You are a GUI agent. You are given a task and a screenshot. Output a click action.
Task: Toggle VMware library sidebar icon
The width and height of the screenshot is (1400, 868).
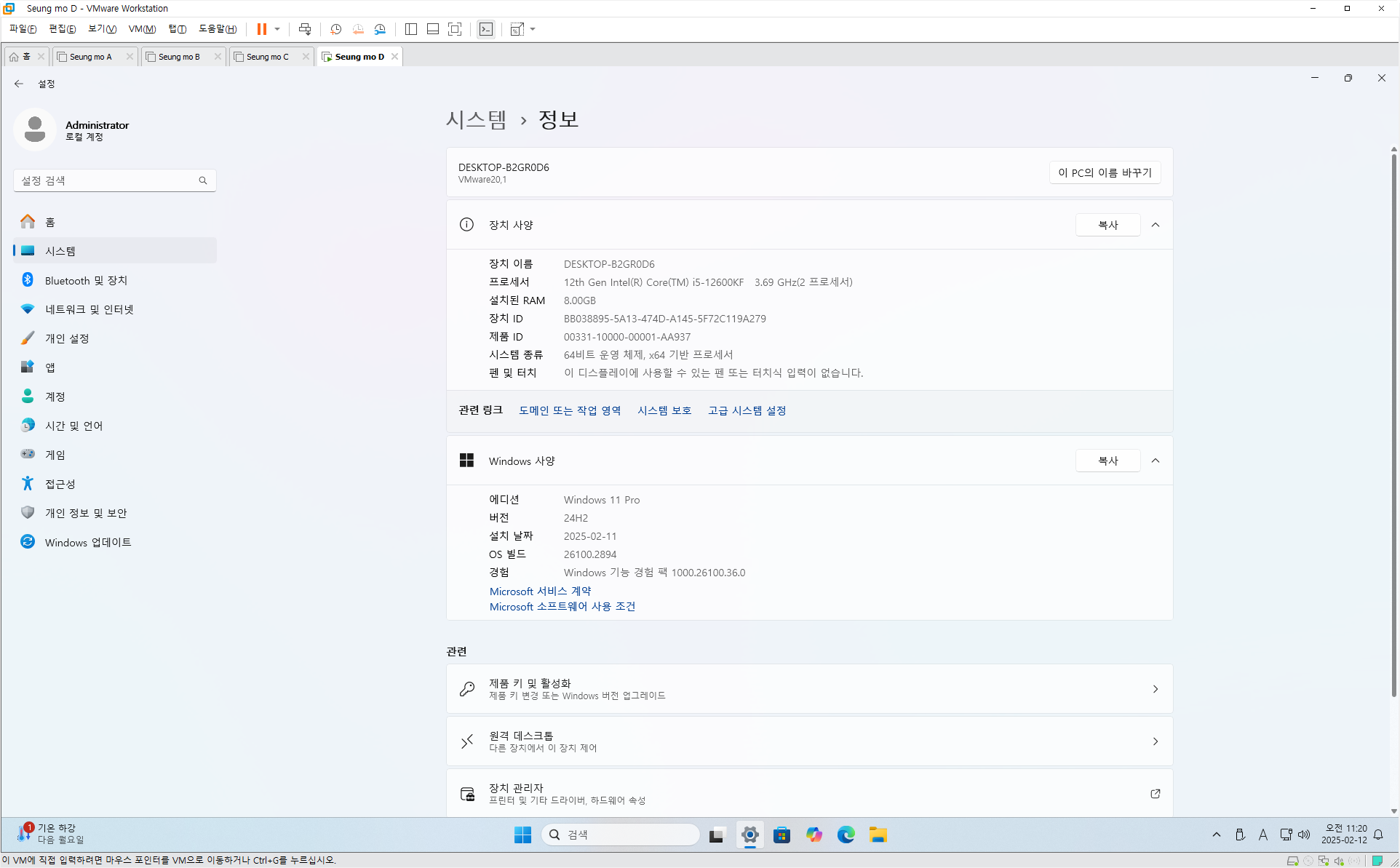pyautogui.click(x=411, y=29)
